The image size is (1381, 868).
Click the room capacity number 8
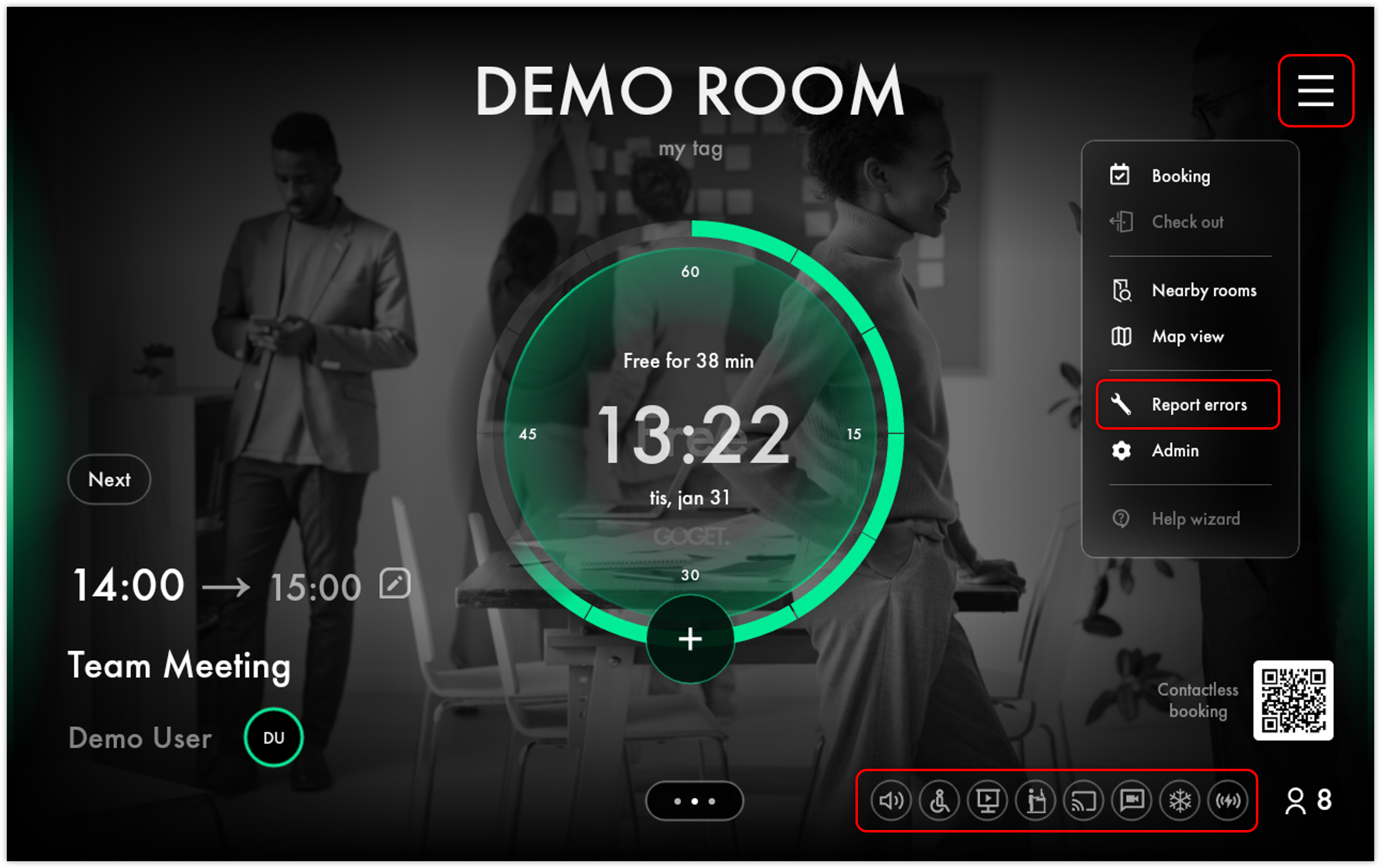pos(1324,800)
